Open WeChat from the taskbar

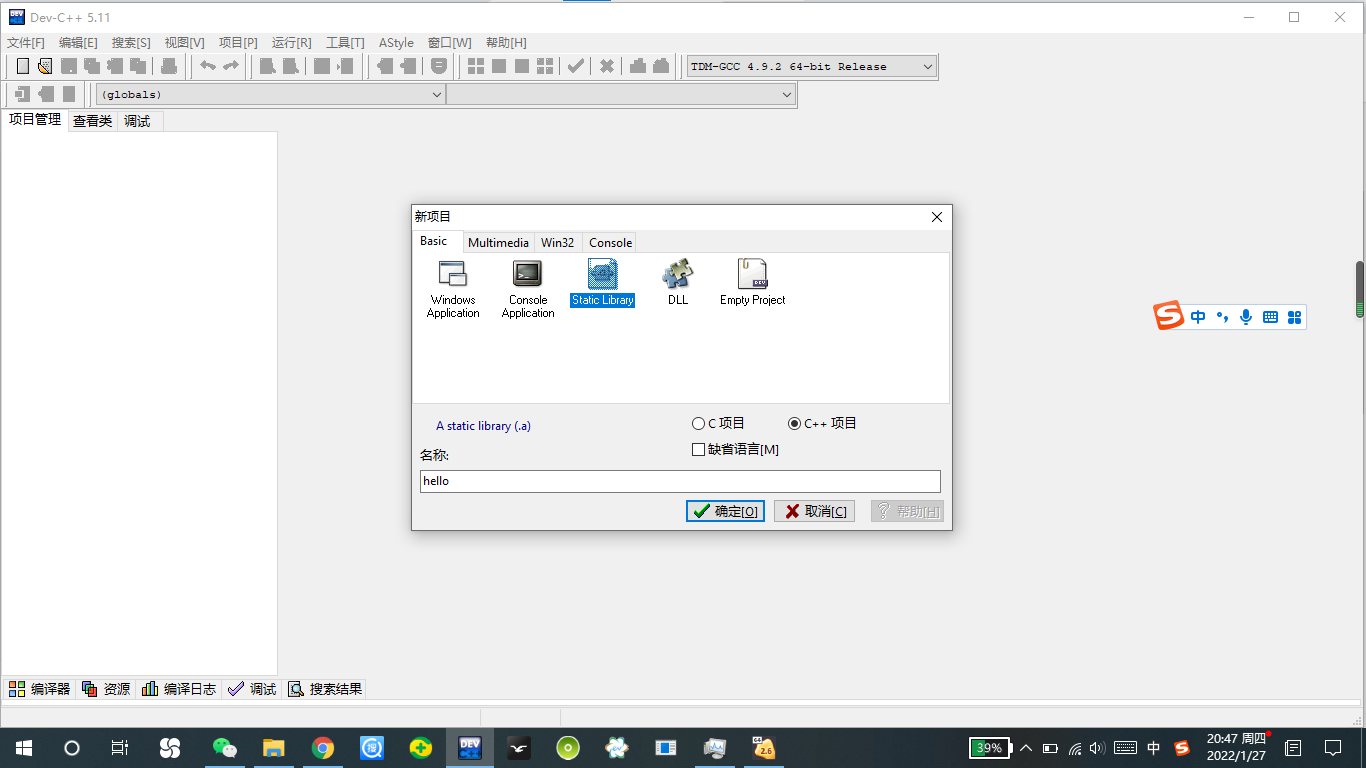pos(225,748)
